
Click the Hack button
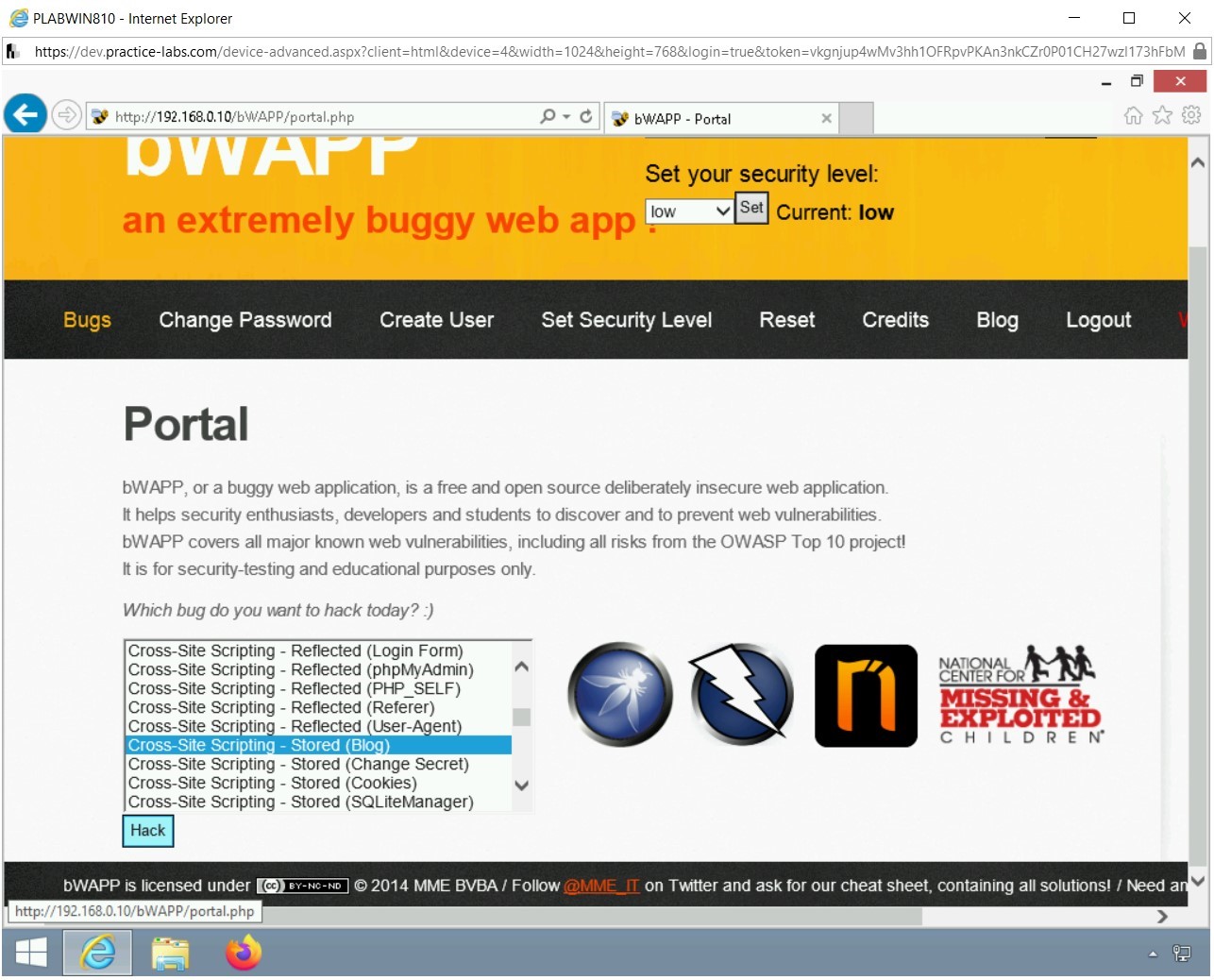pyautogui.click(x=147, y=831)
